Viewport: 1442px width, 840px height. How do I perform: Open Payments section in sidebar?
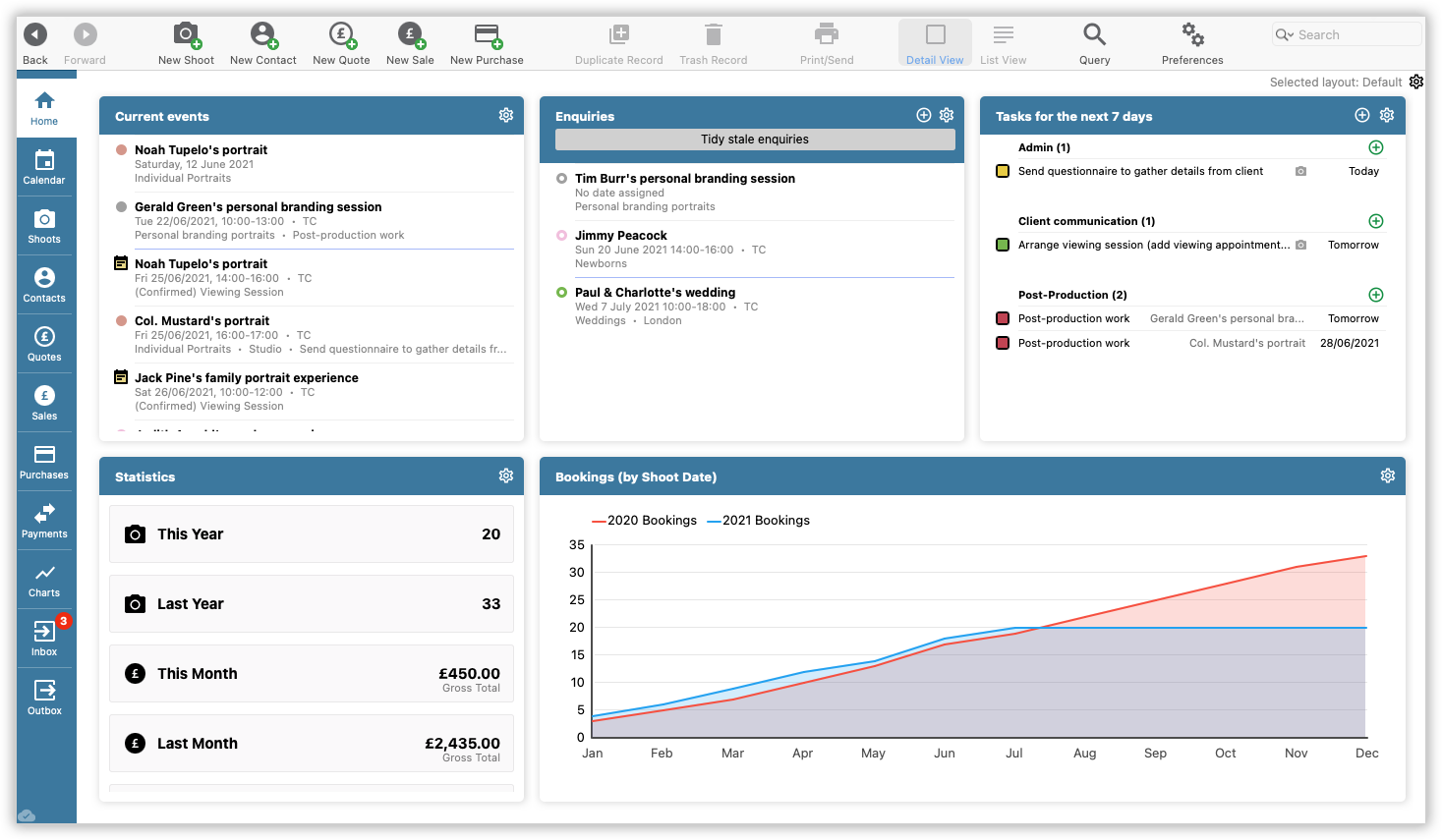[x=44, y=521]
